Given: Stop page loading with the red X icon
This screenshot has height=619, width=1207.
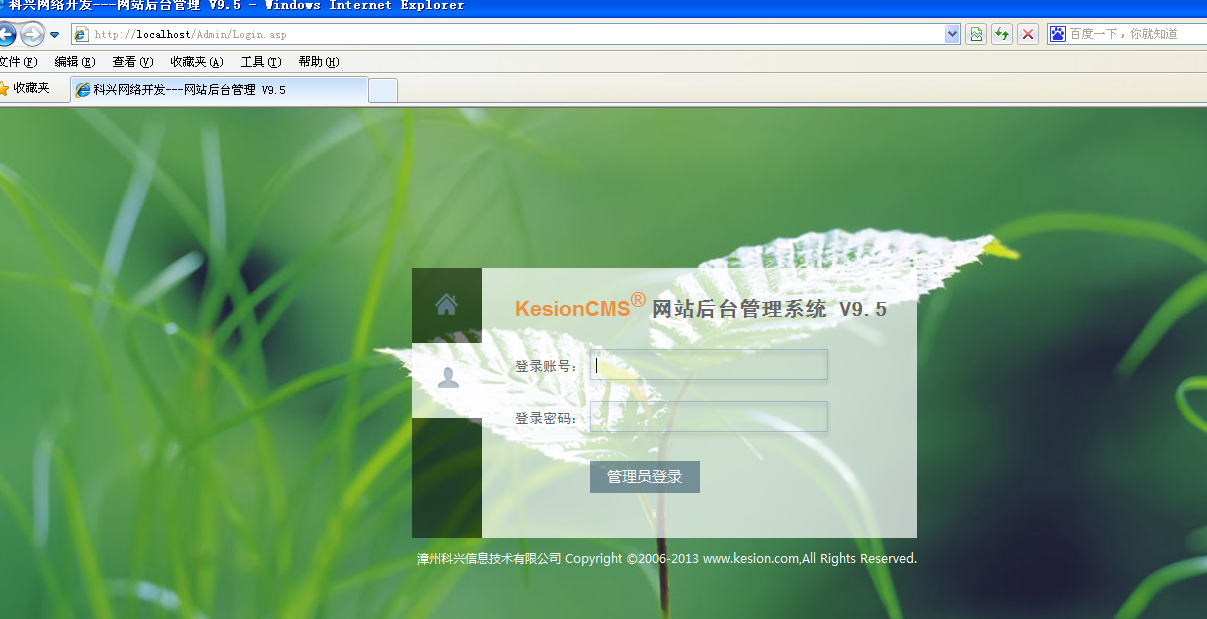Looking at the screenshot, I should (x=1027, y=33).
